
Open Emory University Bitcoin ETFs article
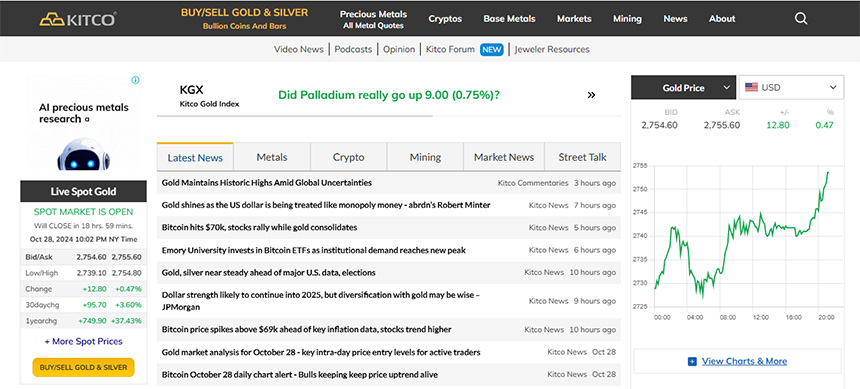click(x=314, y=250)
